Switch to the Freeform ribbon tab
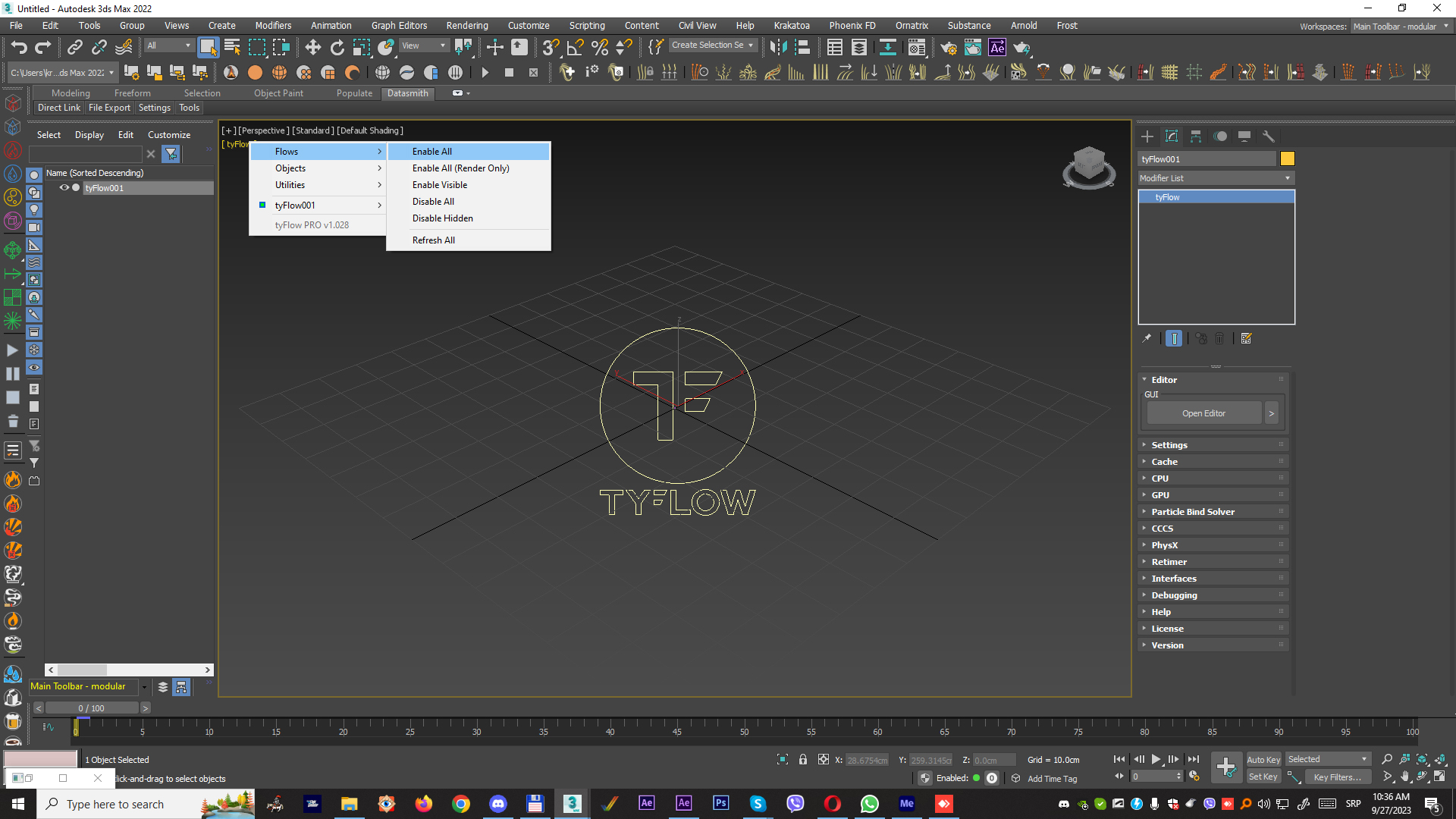Viewport: 1456px width, 819px height. pyautogui.click(x=133, y=93)
